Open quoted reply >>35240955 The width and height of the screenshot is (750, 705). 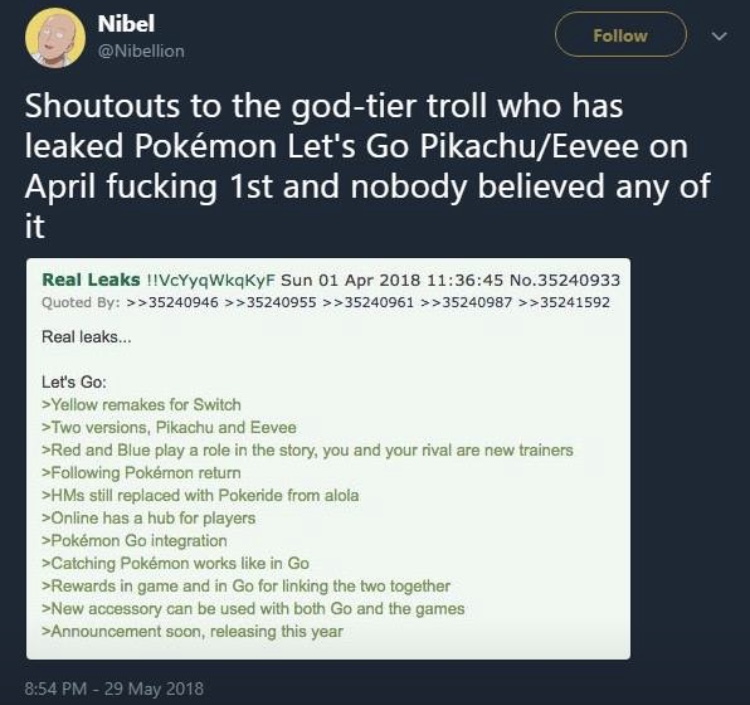(x=270, y=302)
